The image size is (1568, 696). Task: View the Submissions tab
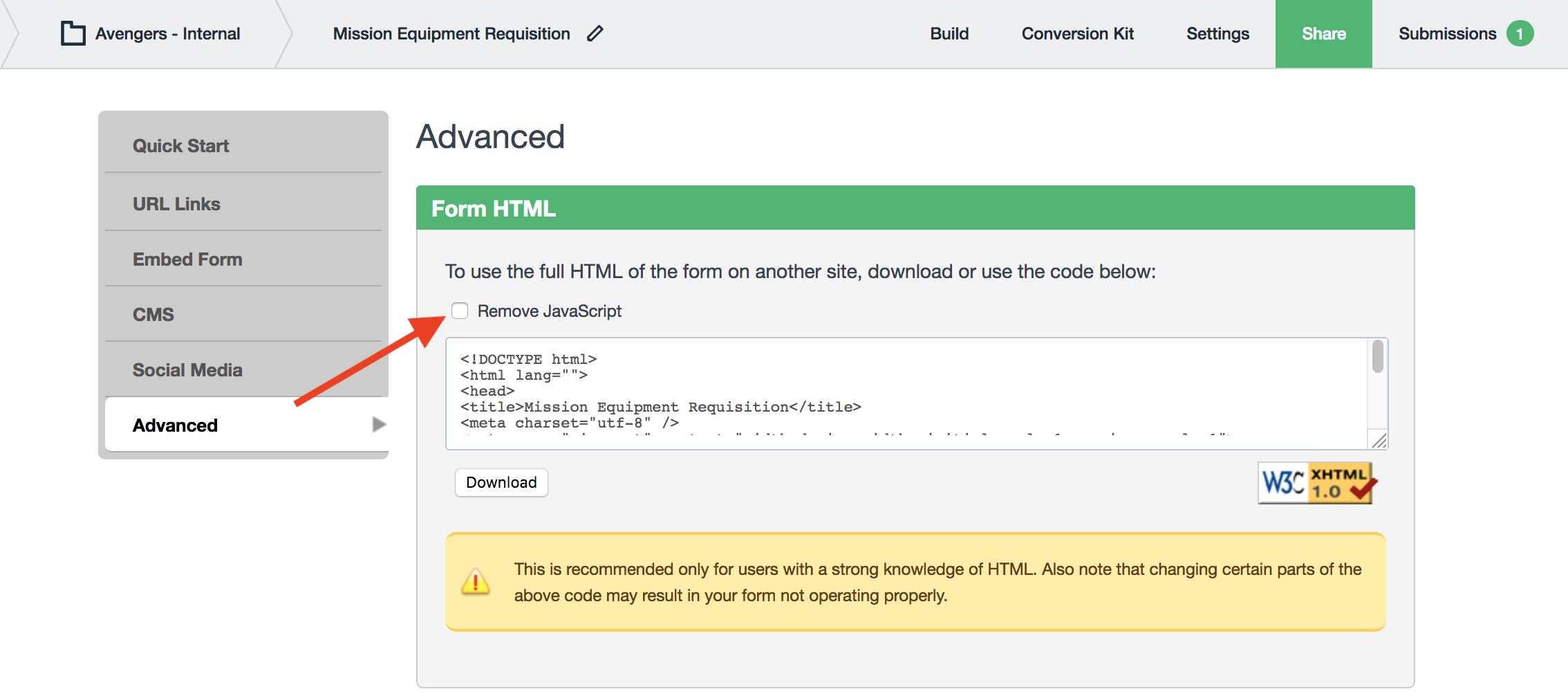[x=1447, y=34]
